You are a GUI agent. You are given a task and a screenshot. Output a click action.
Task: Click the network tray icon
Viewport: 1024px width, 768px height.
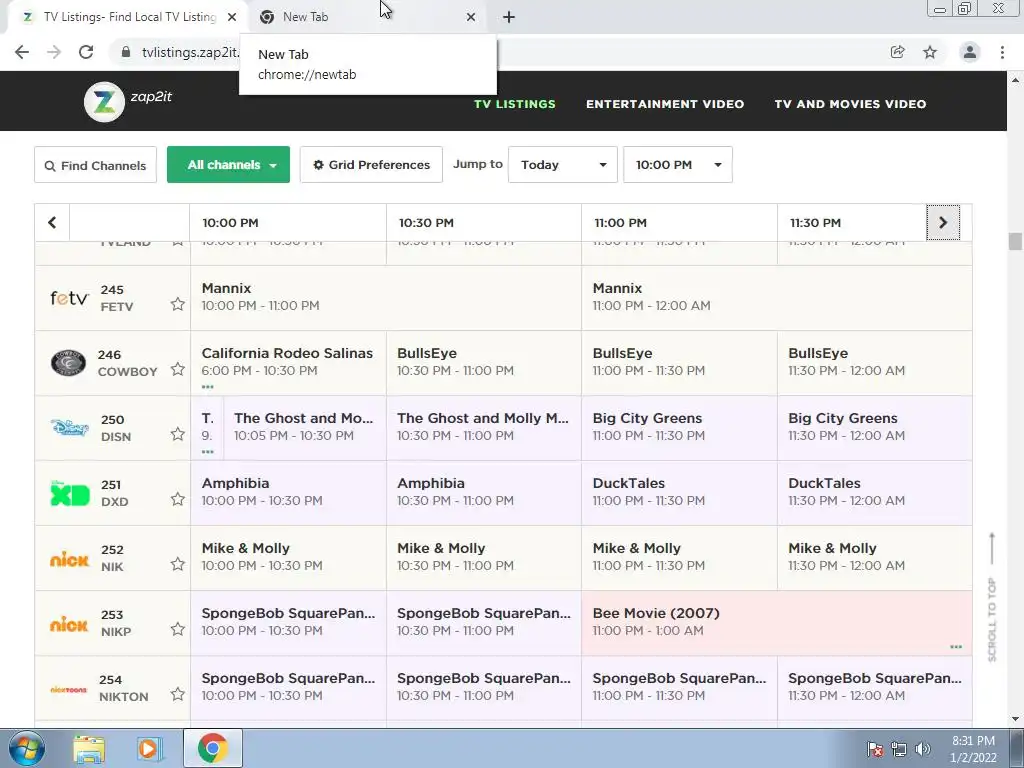[899, 749]
